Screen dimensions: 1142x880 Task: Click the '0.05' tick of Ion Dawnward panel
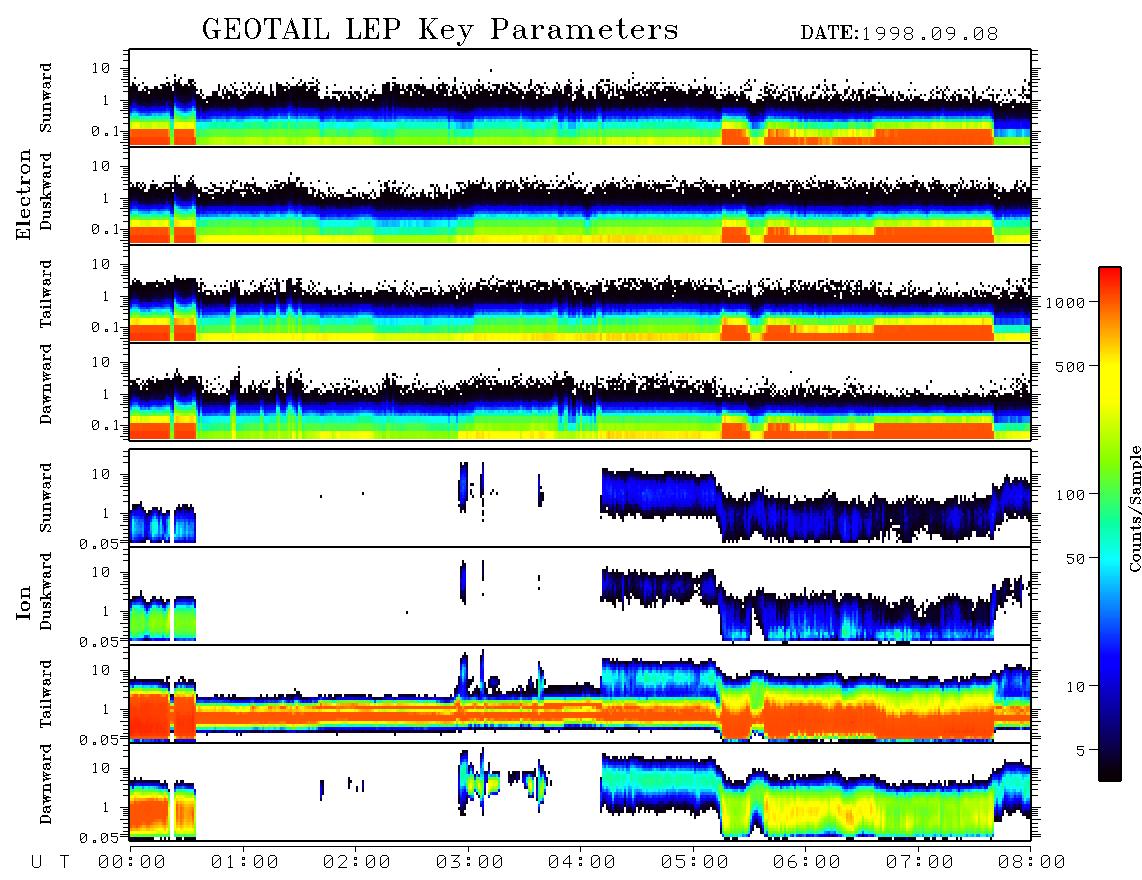[x=99, y=838]
